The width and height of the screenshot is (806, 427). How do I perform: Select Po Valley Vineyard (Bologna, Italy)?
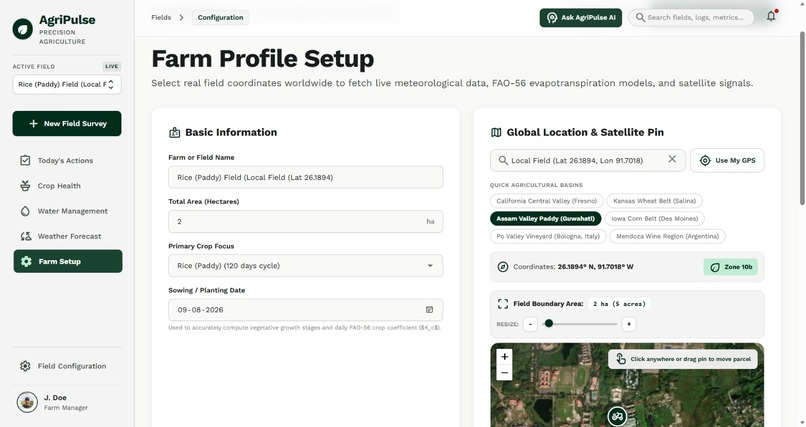(x=548, y=236)
